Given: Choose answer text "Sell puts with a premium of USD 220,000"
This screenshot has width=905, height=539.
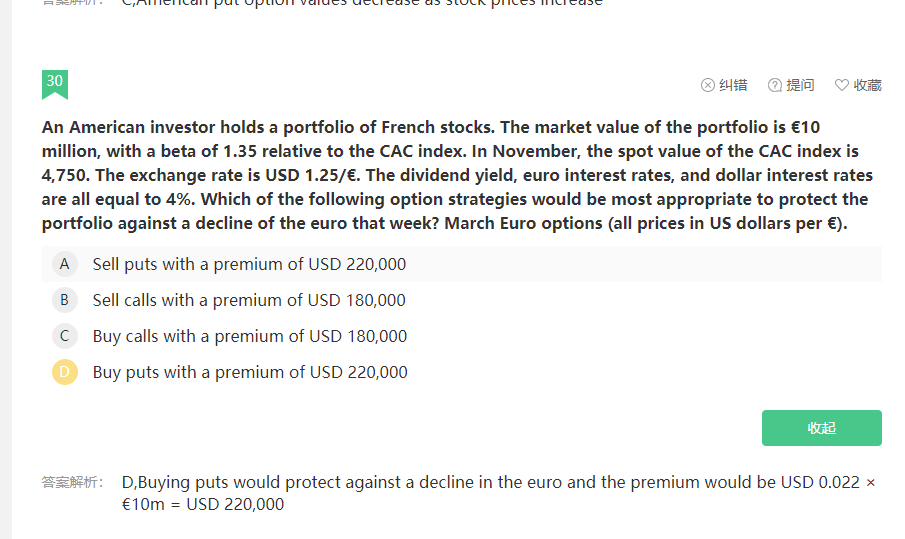Looking at the screenshot, I should click(249, 264).
